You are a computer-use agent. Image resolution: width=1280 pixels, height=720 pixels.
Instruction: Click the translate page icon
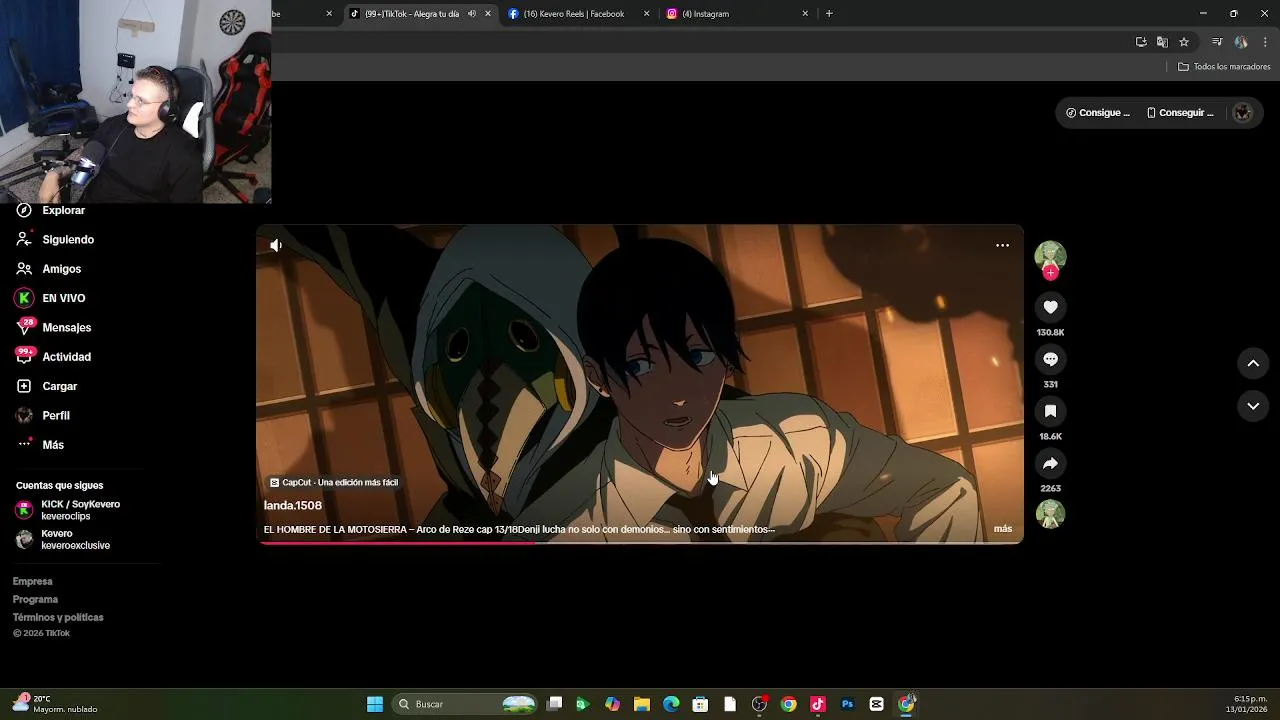point(1162,42)
